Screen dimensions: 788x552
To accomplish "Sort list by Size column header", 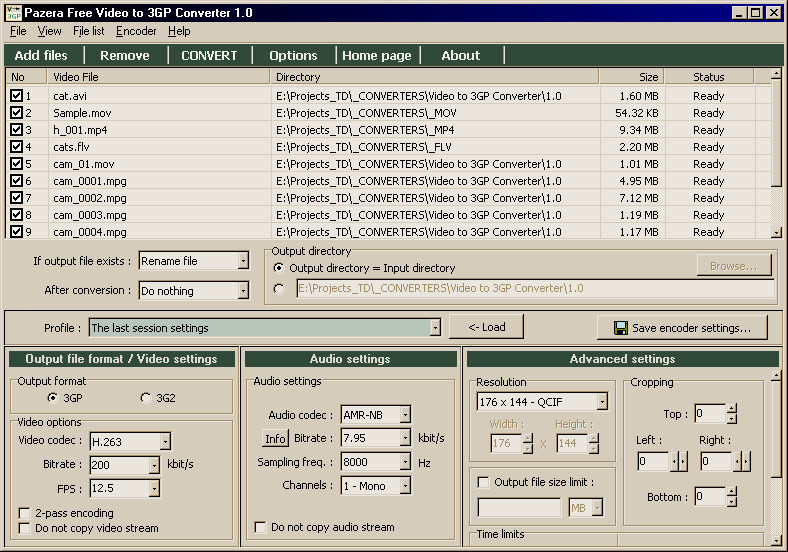I will click(x=632, y=77).
